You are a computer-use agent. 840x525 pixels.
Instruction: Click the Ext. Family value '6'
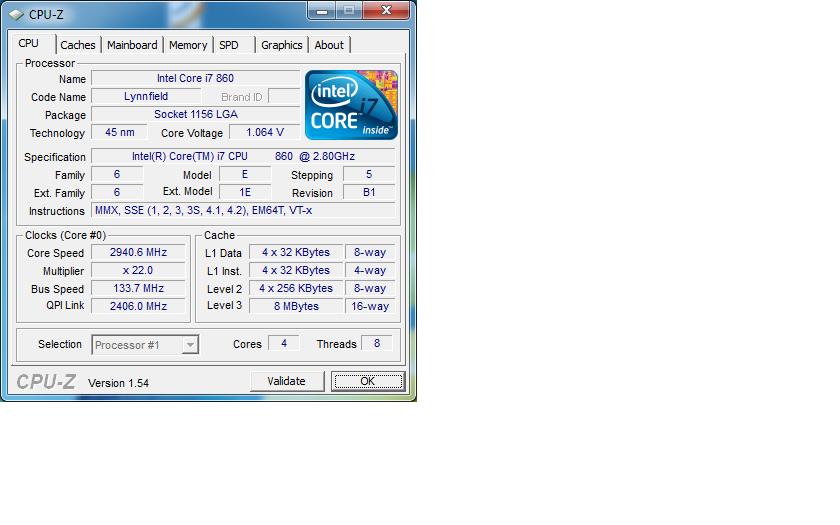pyautogui.click(x=117, y=192)
